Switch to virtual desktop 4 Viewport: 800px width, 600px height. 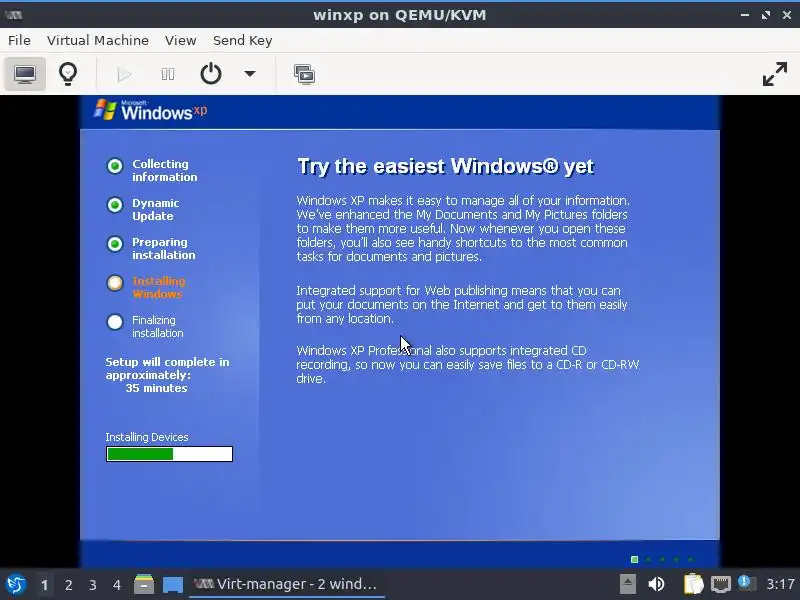pos(116,585)
